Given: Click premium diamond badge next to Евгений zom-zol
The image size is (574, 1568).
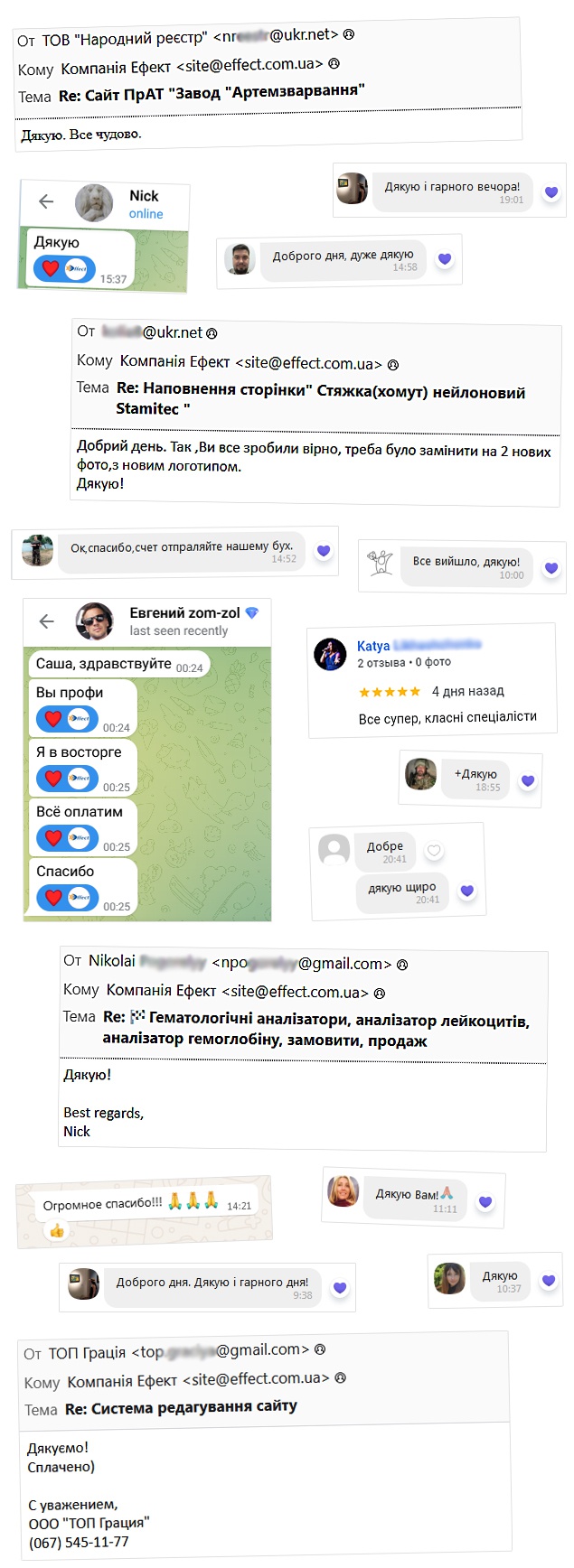Looking at the screenshot, I should pyautogui.click(x=252, y=612).
